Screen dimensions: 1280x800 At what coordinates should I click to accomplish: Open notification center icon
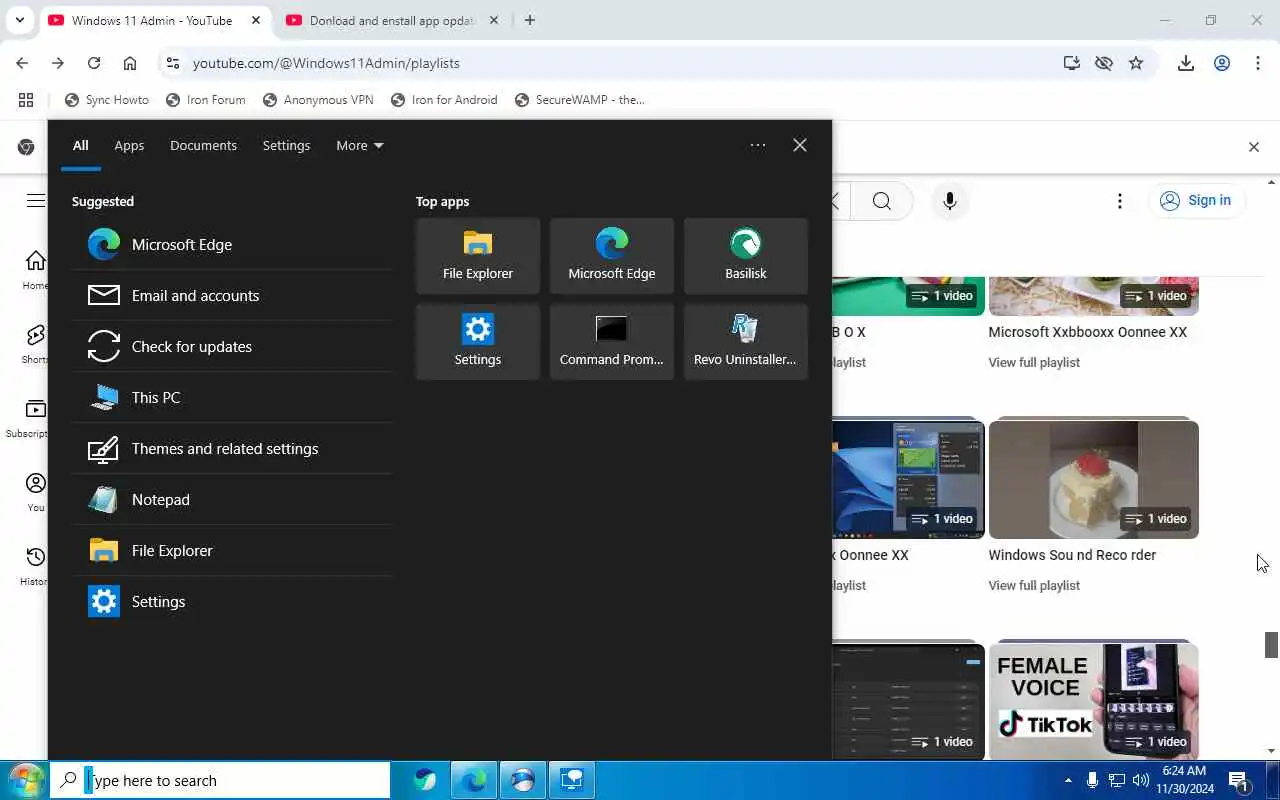point(1238,780)
